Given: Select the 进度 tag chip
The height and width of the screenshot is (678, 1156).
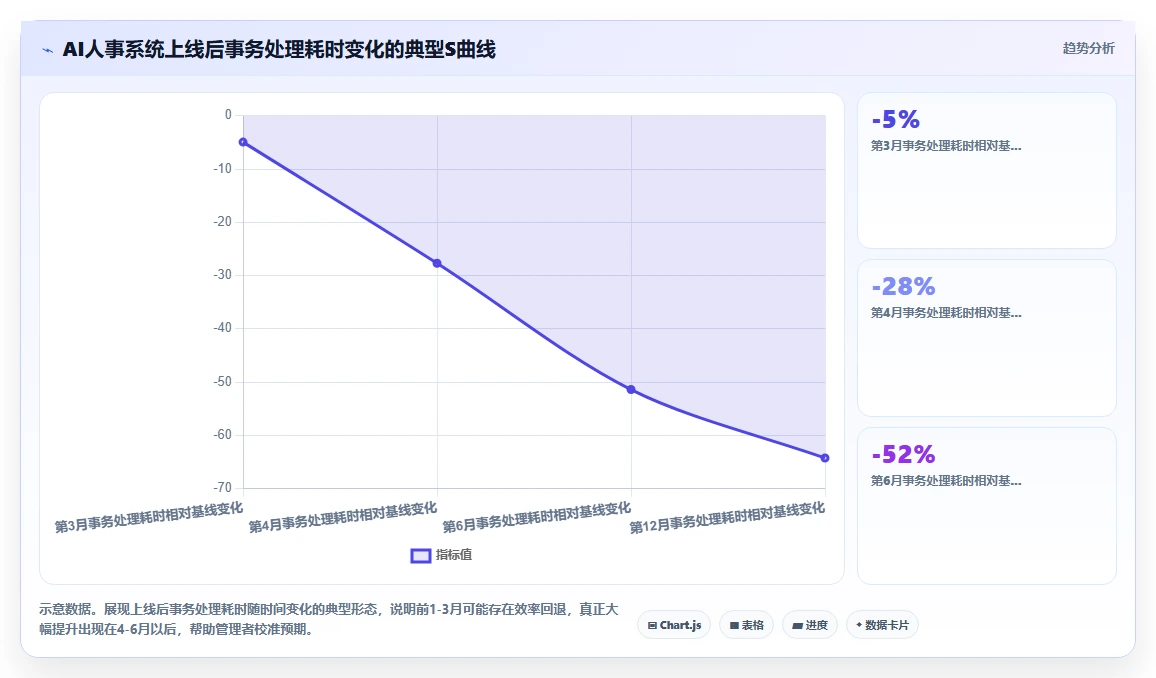Looking at the screenshot, I should click(809, 625).
